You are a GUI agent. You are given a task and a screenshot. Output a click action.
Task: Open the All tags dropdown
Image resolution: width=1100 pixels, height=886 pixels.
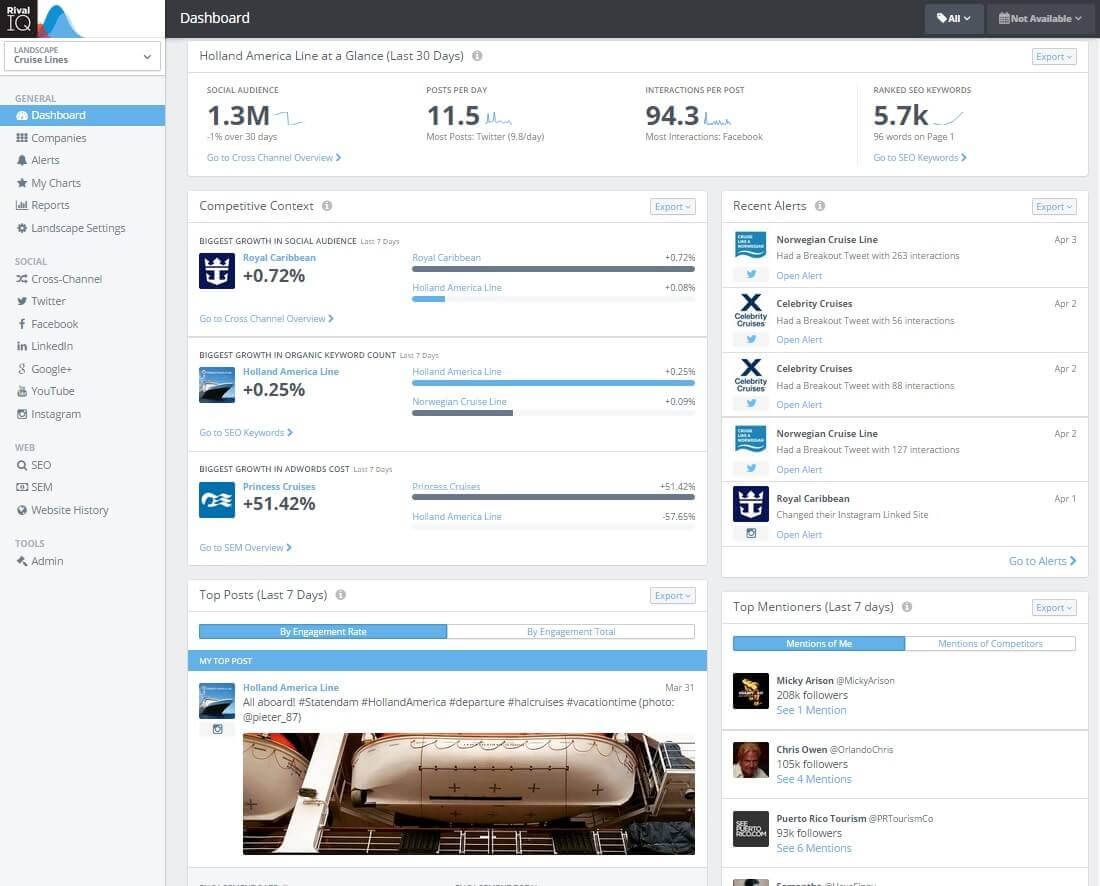click(x=953, y=18)
